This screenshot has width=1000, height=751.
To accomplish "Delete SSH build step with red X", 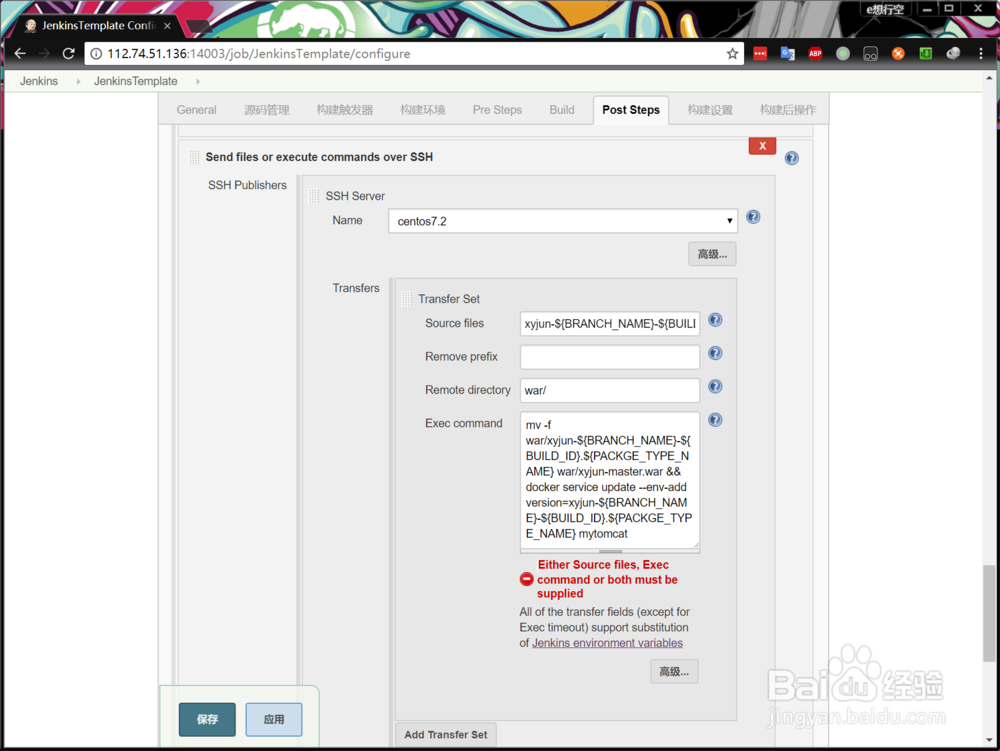I will click(762, 145).
